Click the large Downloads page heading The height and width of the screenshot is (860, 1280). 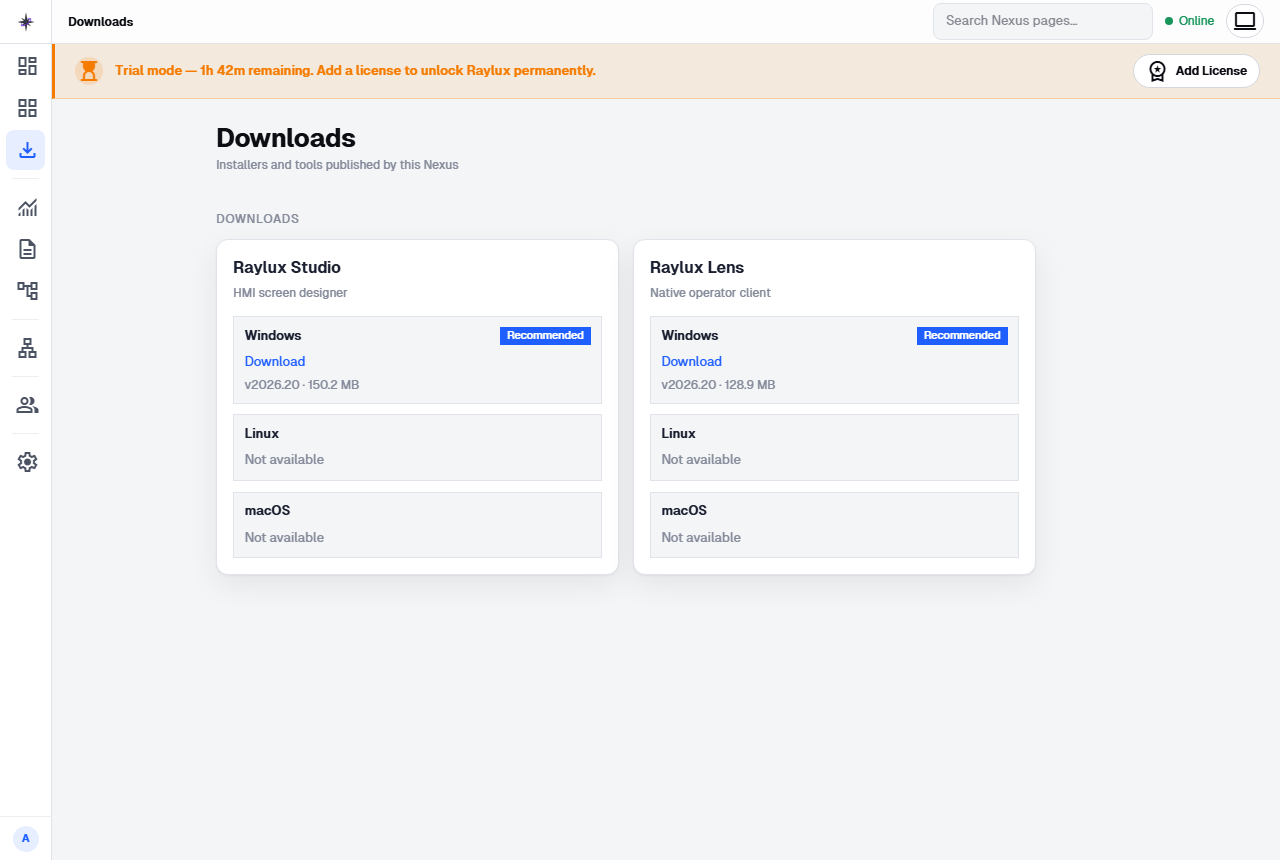286,137
